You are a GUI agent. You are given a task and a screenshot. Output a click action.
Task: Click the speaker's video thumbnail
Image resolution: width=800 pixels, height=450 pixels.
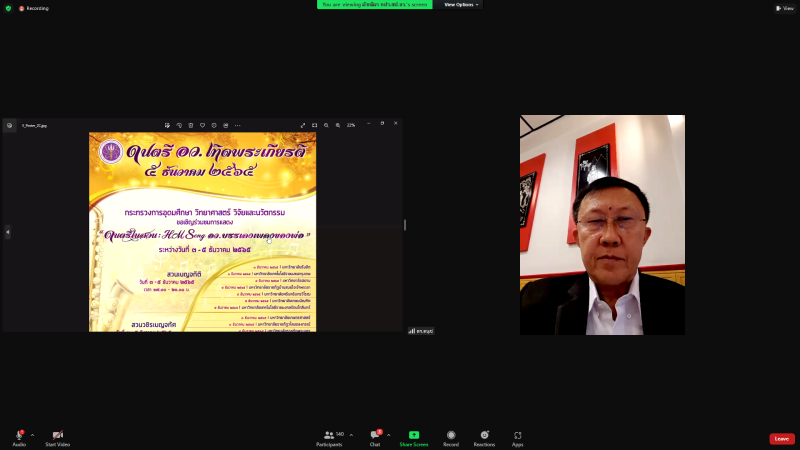click(602, 225)
